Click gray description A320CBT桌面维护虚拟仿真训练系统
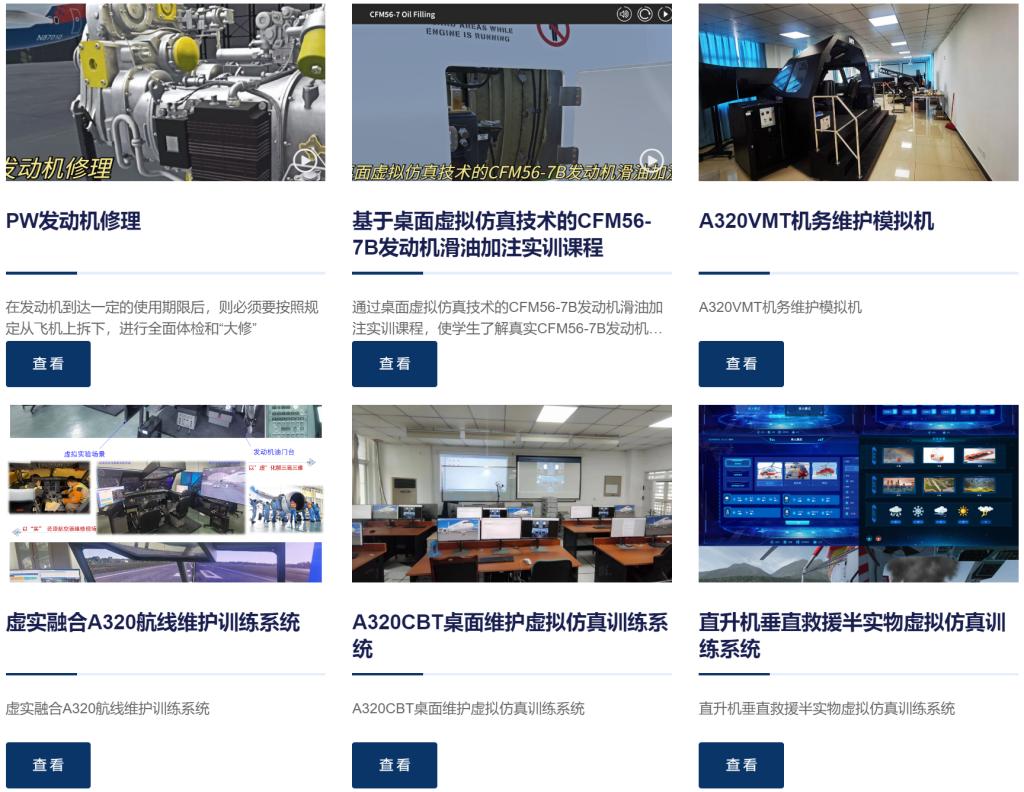This screenshot has width=1024, height=792. (x=468, y=708)
